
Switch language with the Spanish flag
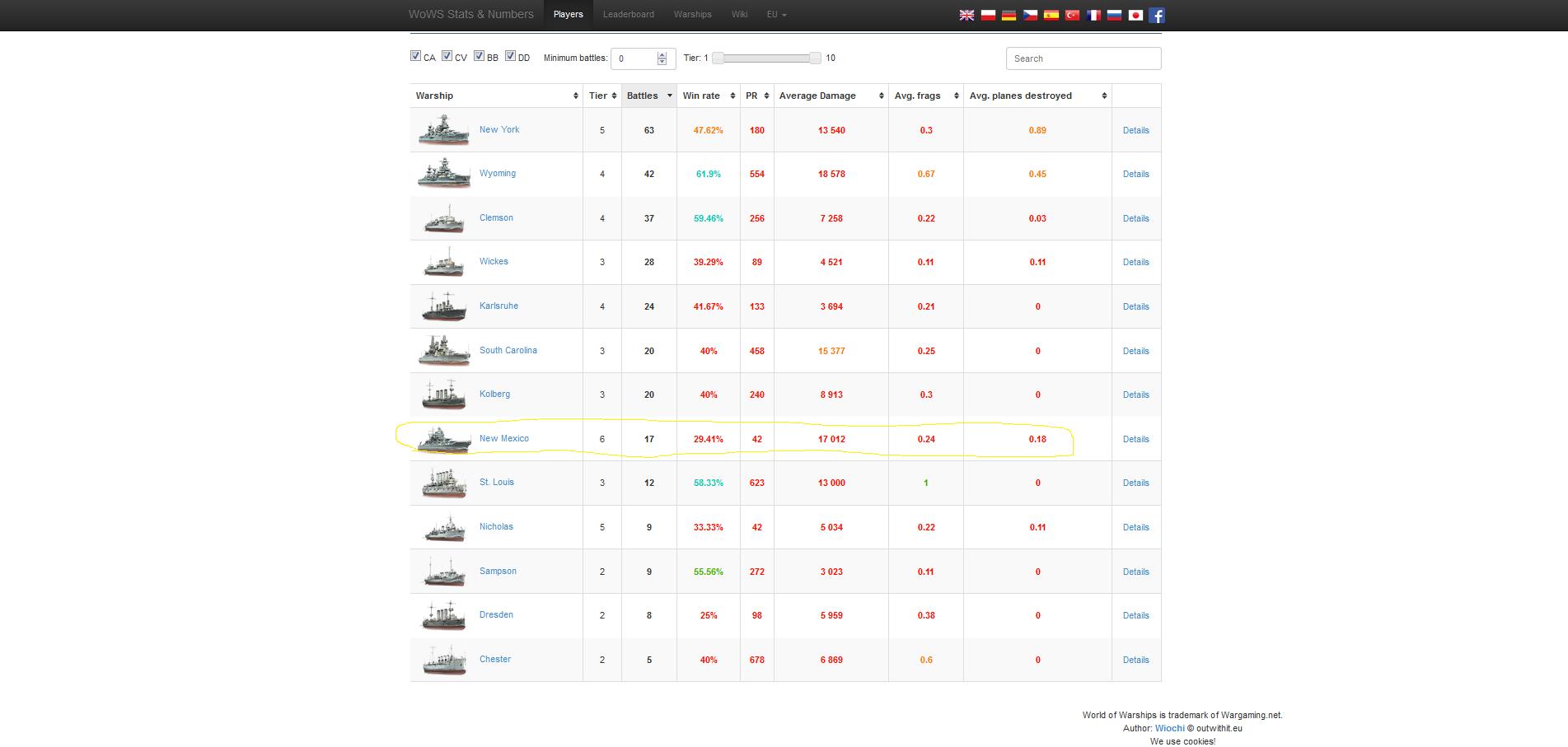tap(1051, 15)
